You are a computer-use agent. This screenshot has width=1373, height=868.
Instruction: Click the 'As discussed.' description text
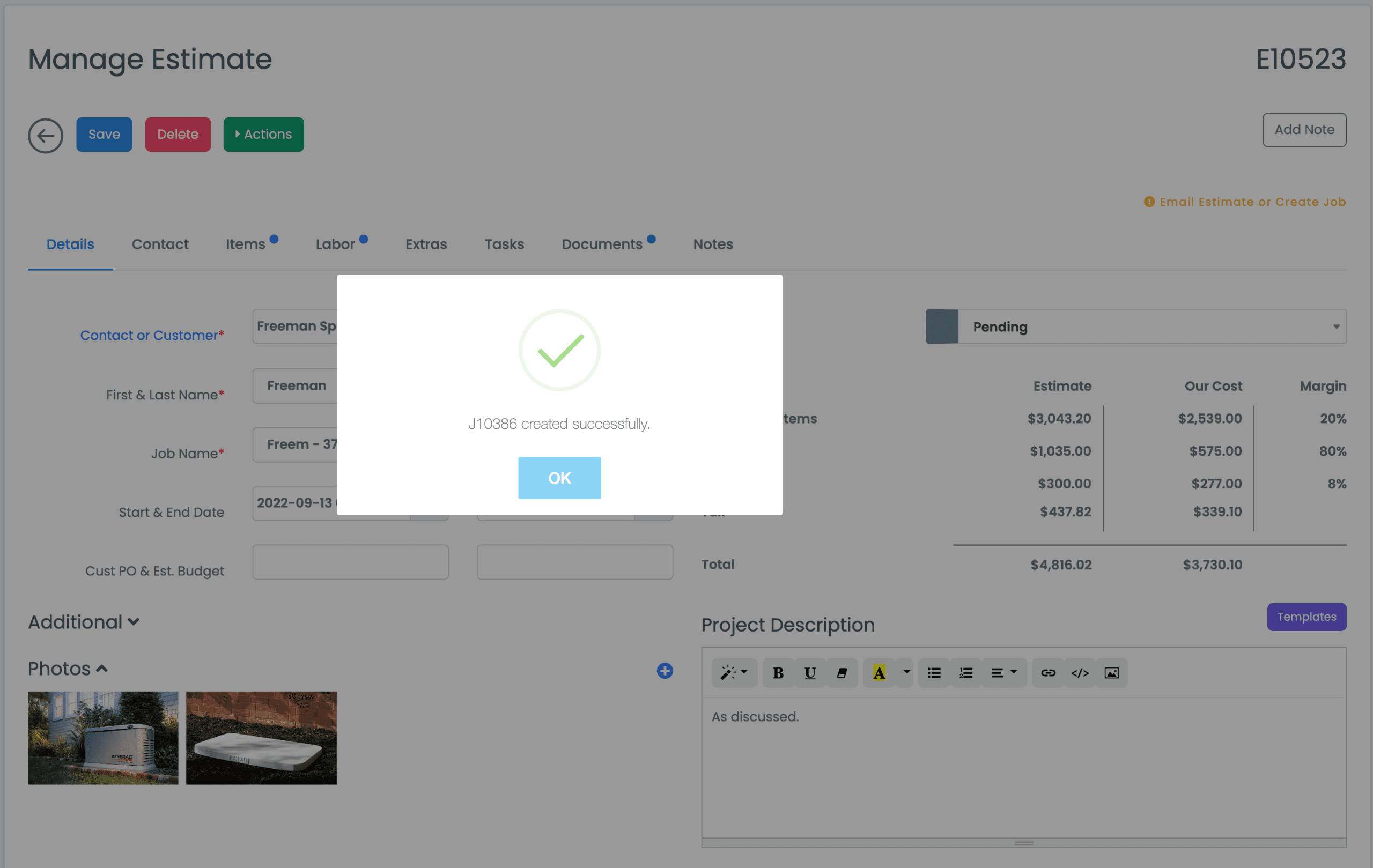(x=755, y=716)
